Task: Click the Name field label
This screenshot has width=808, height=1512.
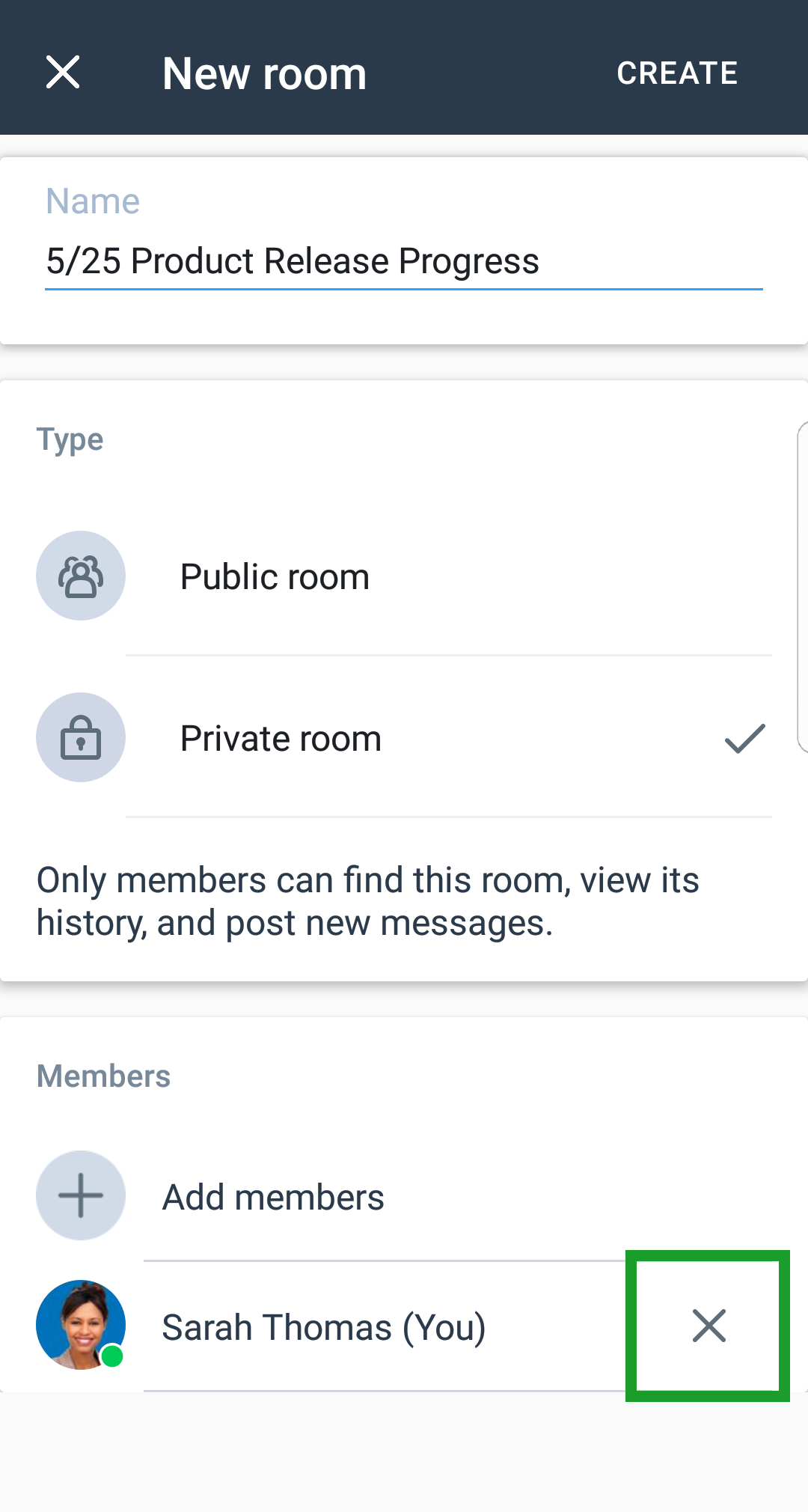Action: tap(93, 201)
